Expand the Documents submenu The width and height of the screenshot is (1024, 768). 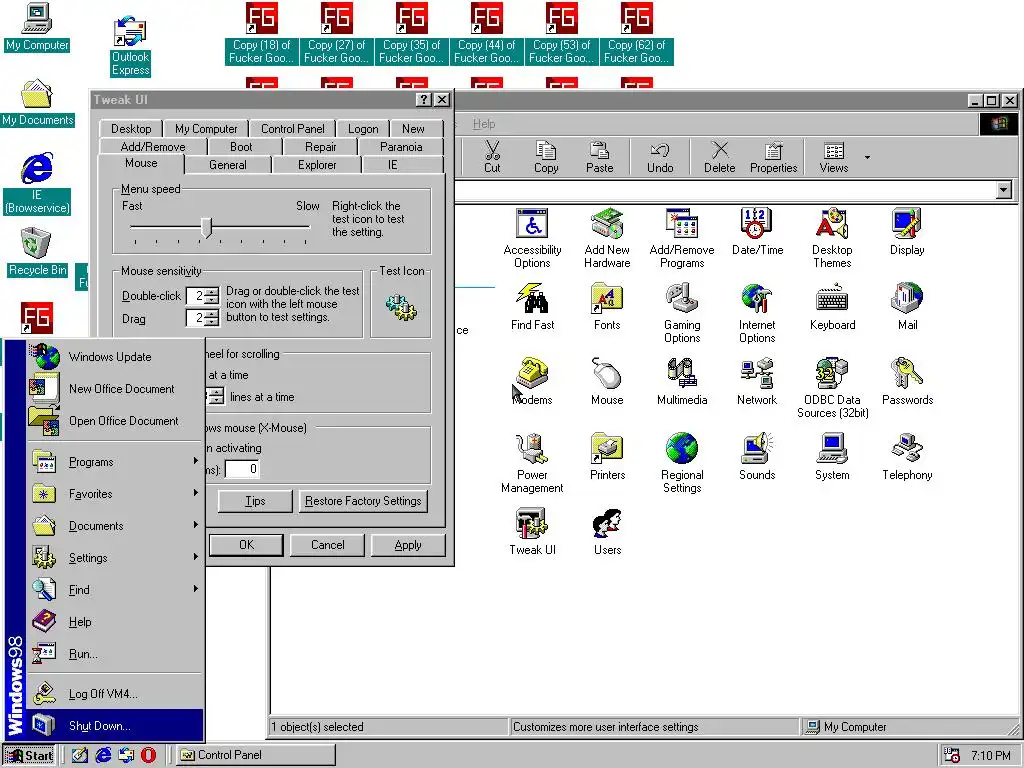pos(115,526)
